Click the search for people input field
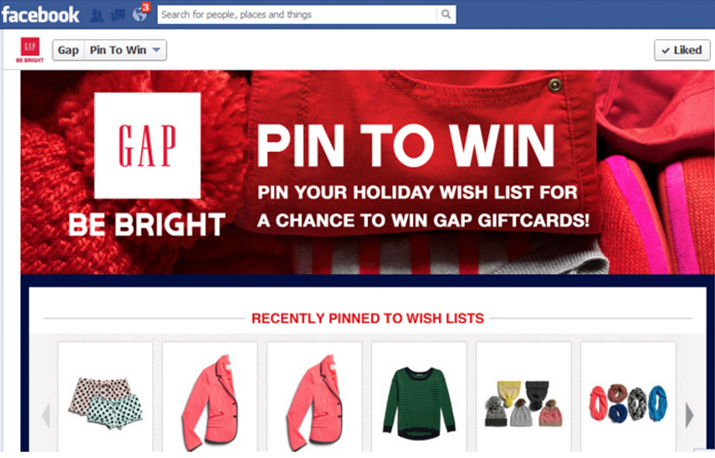 click(x=297, y=15)
